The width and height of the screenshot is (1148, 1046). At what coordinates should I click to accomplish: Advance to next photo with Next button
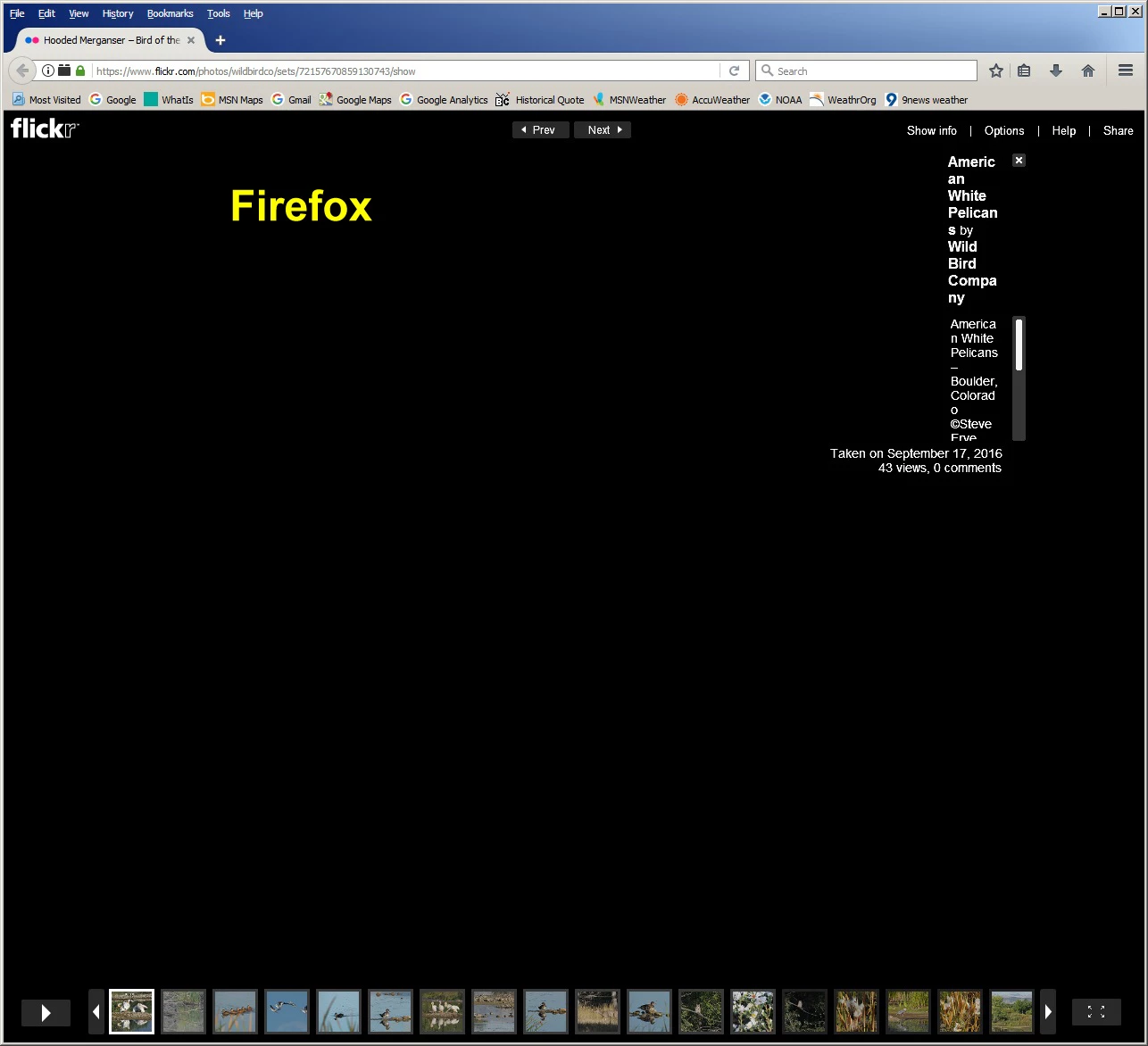(x=603, y=129)
